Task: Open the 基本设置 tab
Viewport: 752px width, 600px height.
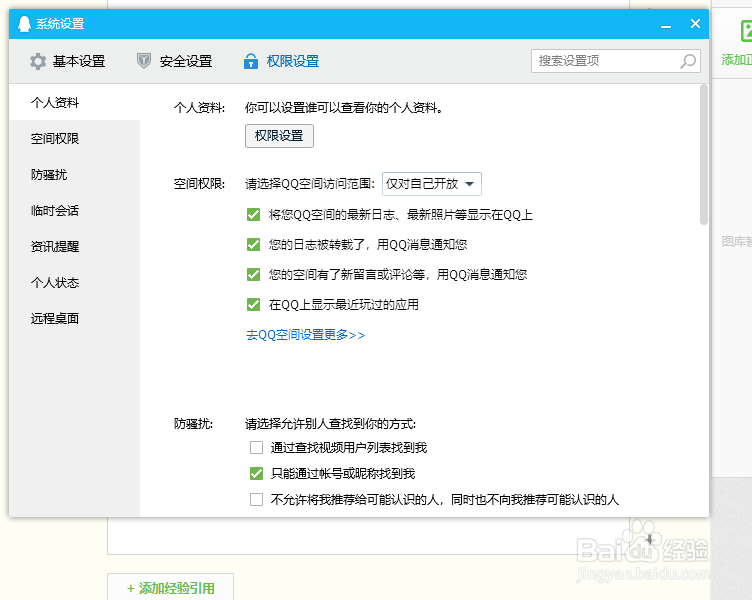Action: (x=68, y=61)
